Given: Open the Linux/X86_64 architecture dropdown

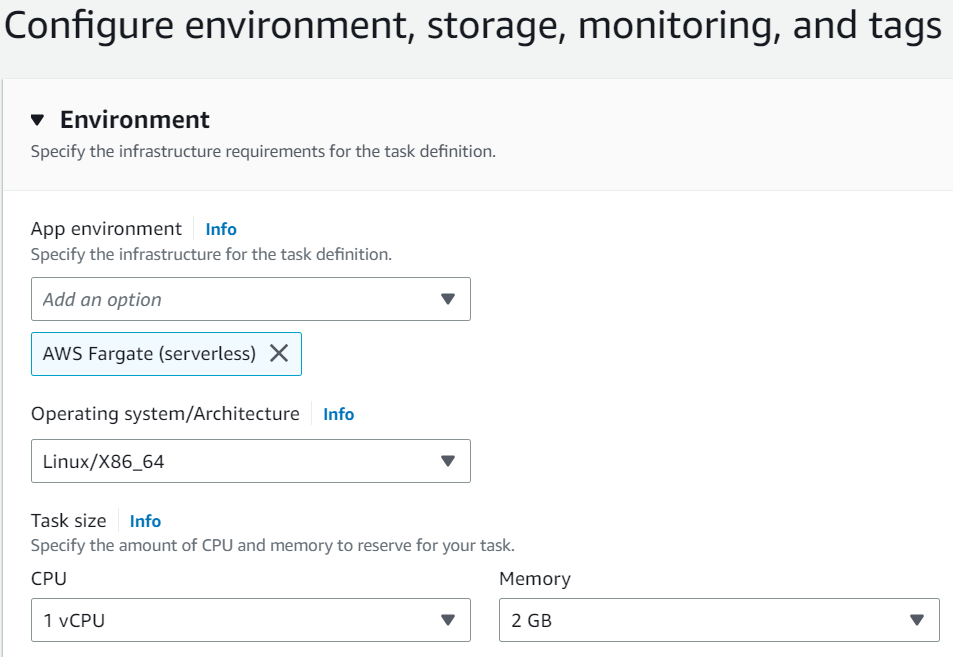Looking at the screenshot, I should click(x=250, y=461).
